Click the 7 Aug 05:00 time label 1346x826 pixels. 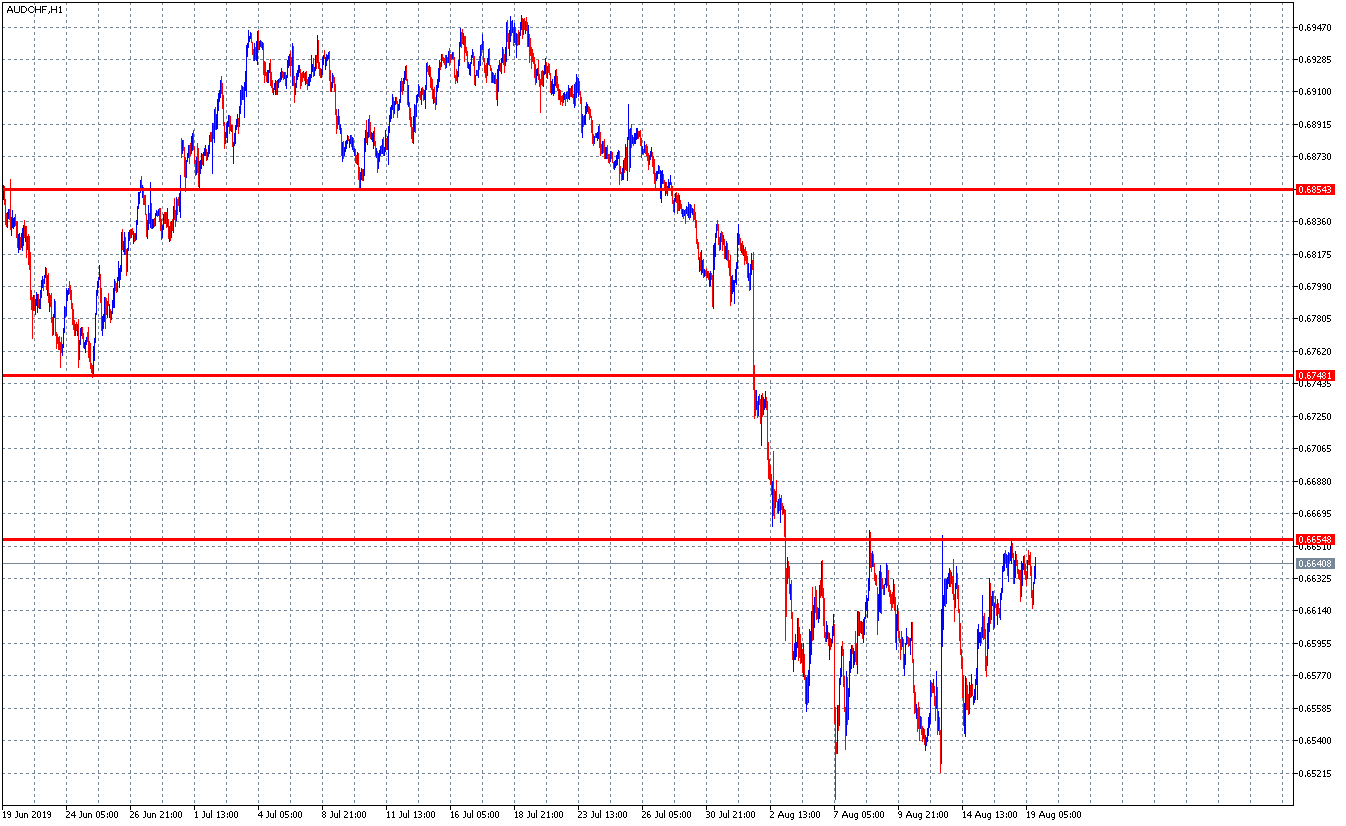[x=859, y=815]
